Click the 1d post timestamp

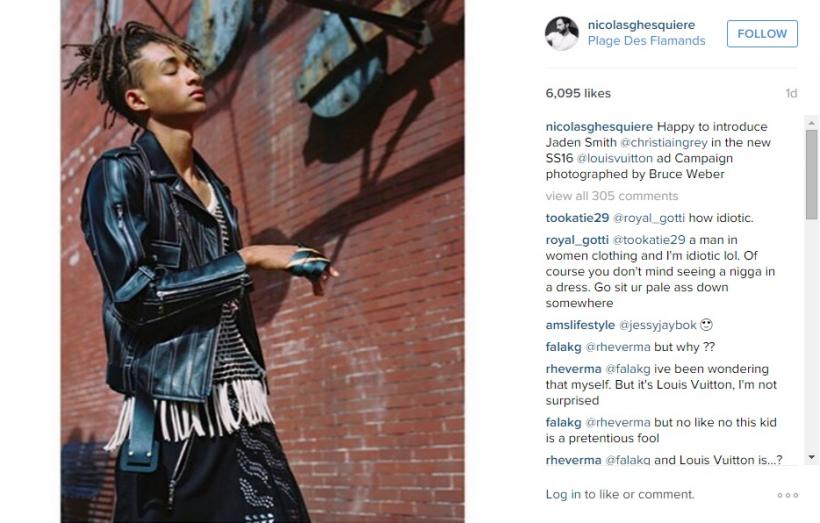(791, 93)
